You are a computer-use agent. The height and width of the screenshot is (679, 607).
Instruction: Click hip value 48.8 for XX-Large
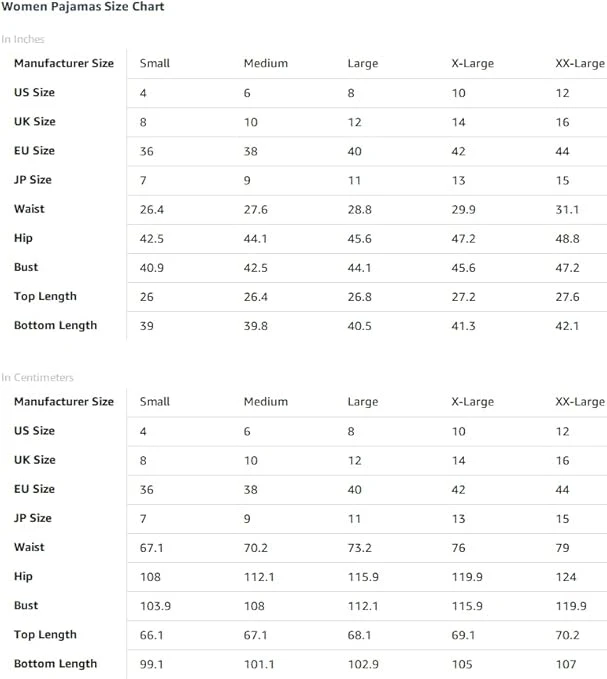point(567,238)
